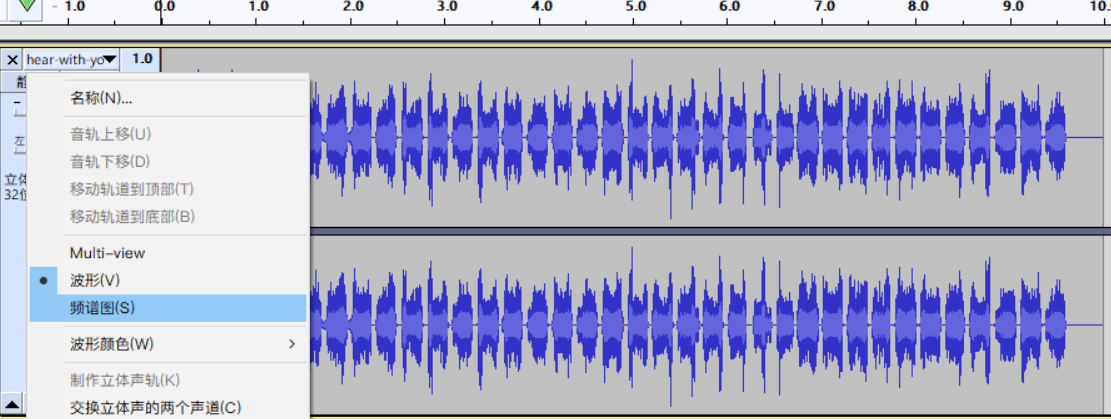Click the timeline ruler at 2.0 seconds

point(352,6)
